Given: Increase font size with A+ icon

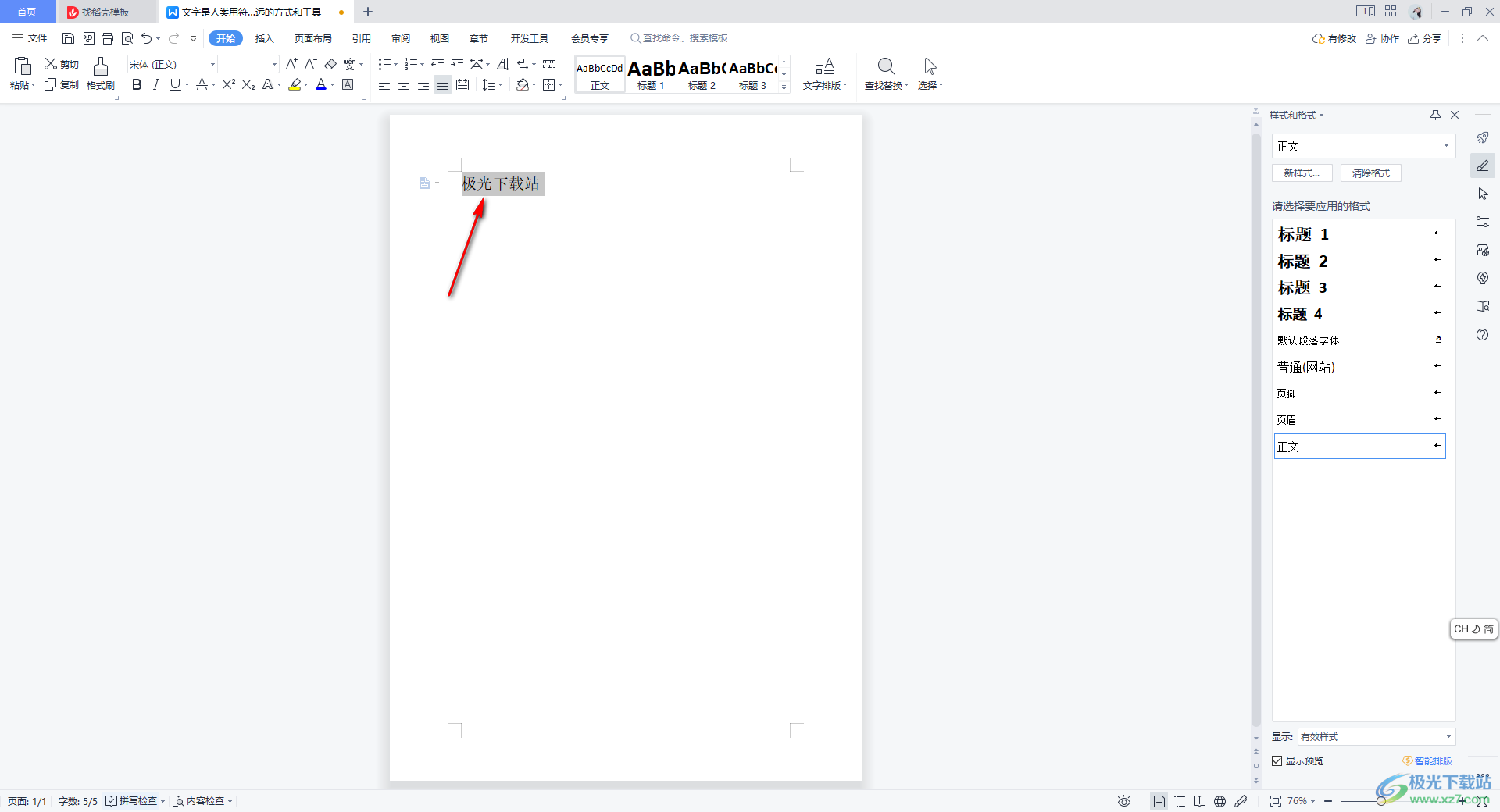Looking at the screenshot, I should [291, 64].
